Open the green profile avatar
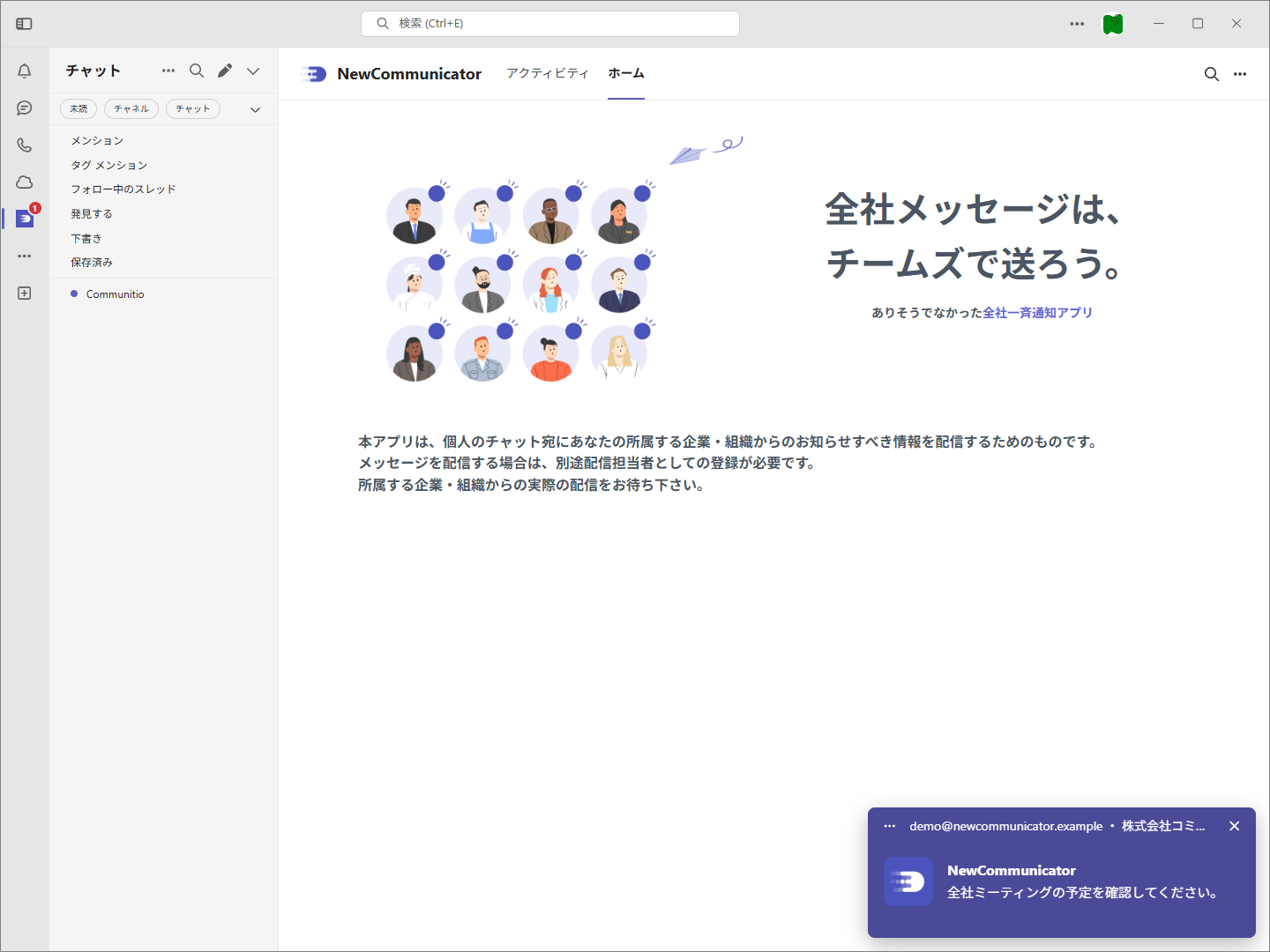Screen dimensions: 1270x952 click(x=1113, y=24)
